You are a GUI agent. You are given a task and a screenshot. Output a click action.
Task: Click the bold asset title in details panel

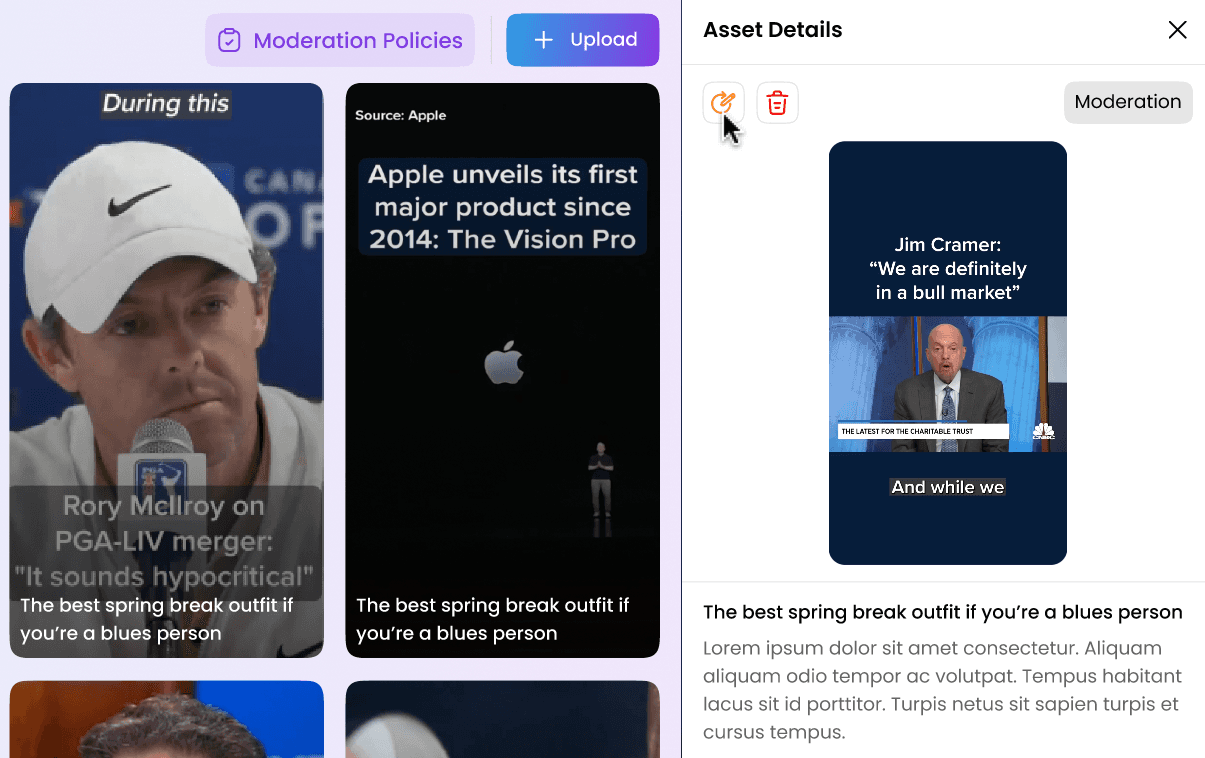[943, 612]
